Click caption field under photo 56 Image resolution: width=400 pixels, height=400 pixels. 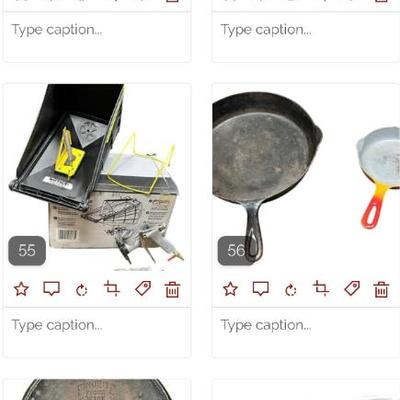click(x=306, y=332)
